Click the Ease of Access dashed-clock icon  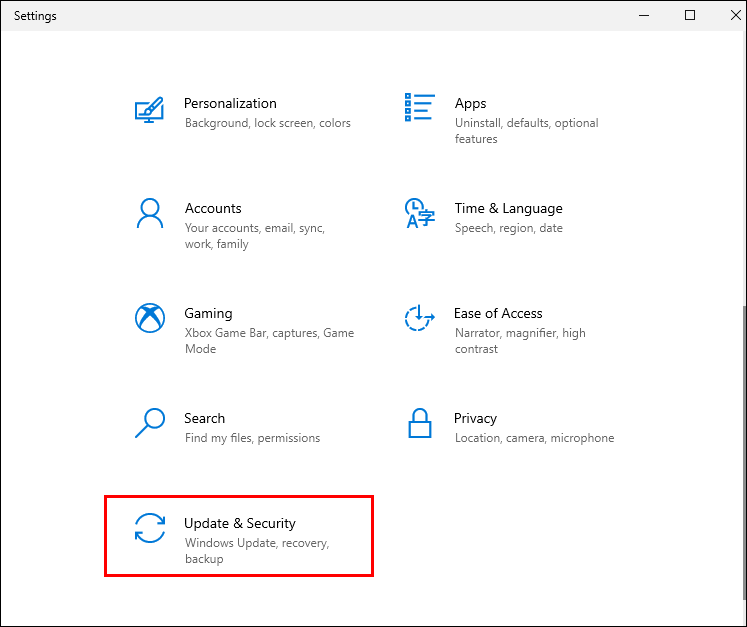pos(419,318)
